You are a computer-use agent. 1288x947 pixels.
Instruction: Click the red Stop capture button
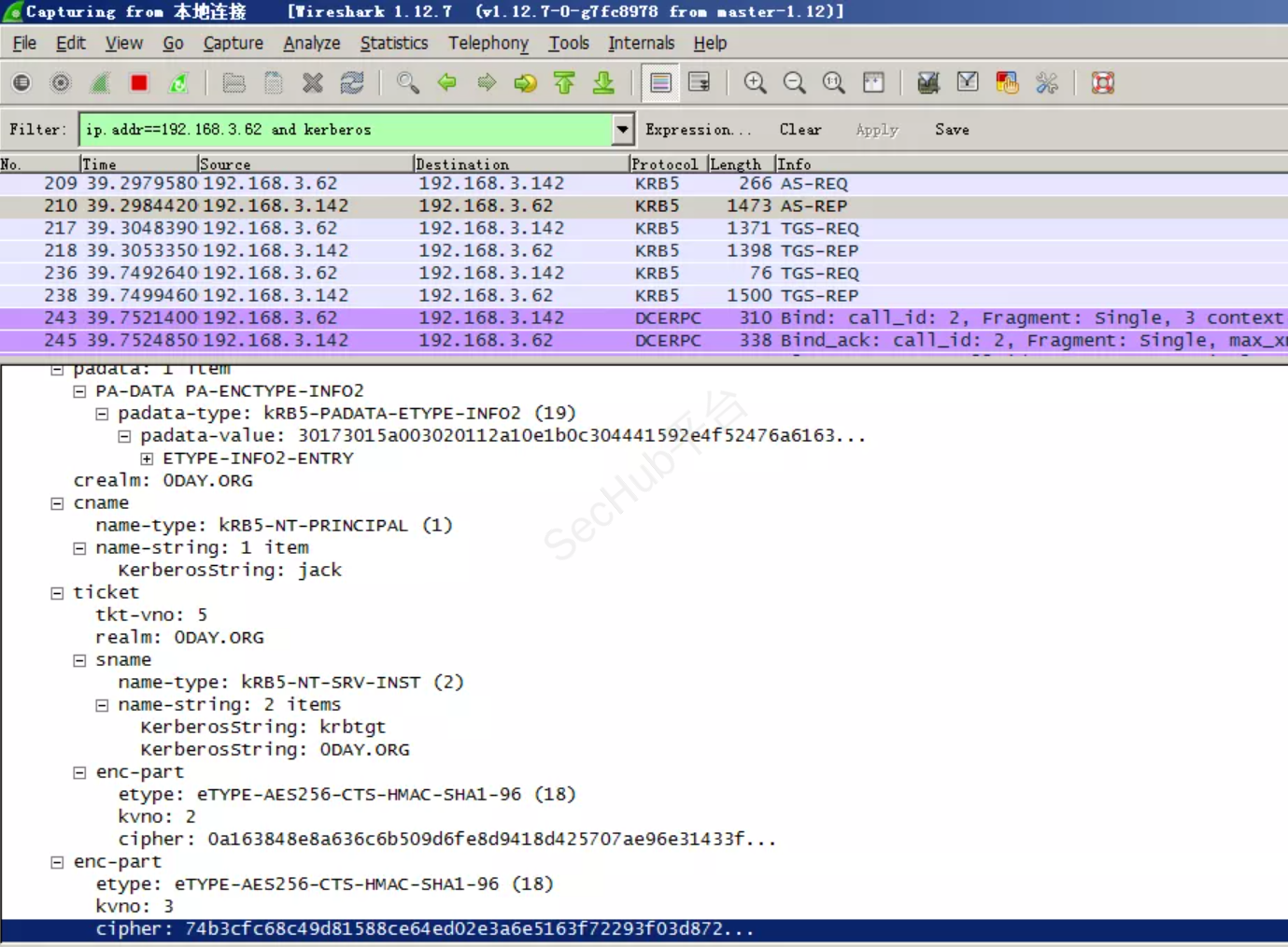pos(139,83)
